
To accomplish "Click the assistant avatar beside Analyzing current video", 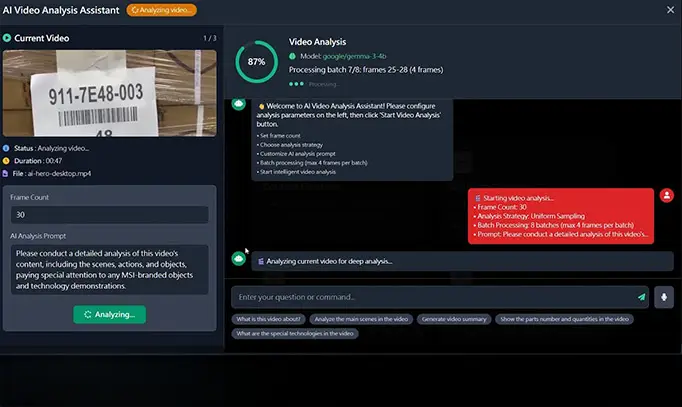I will (x=238, y=258).
